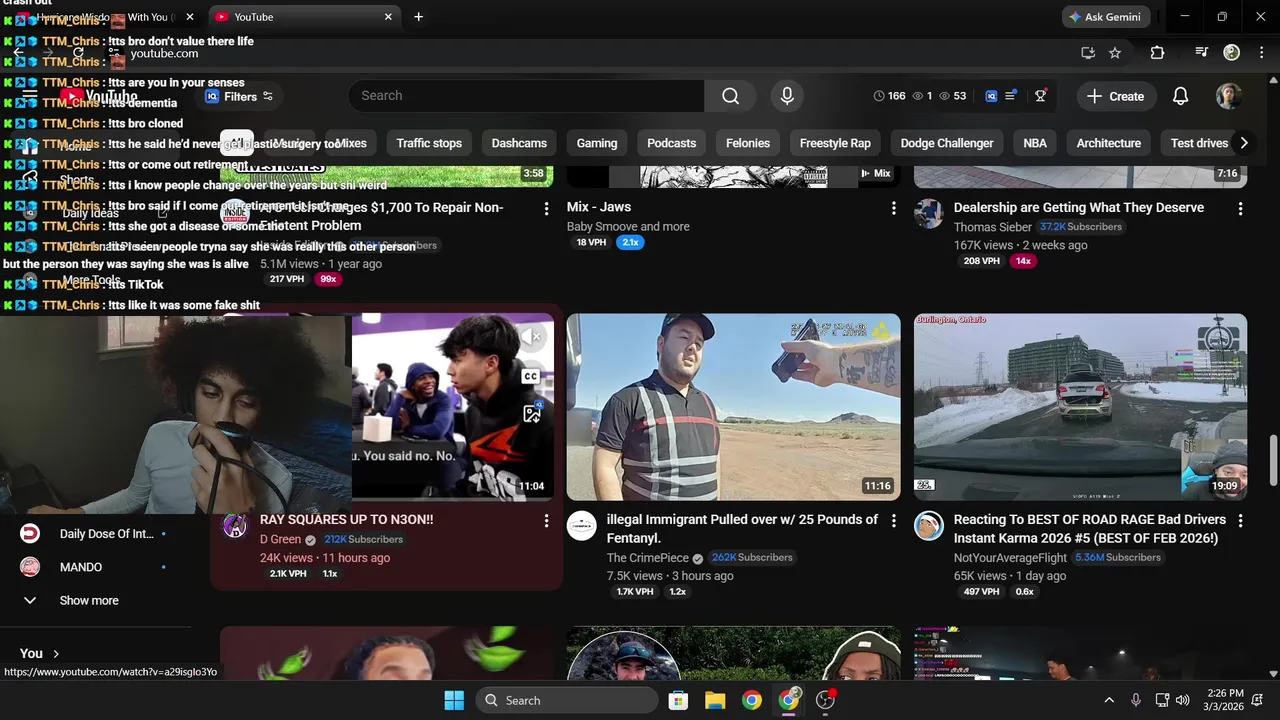Play the illegal Immigrant Fentanyl video thumbnail

pos(733,407)
